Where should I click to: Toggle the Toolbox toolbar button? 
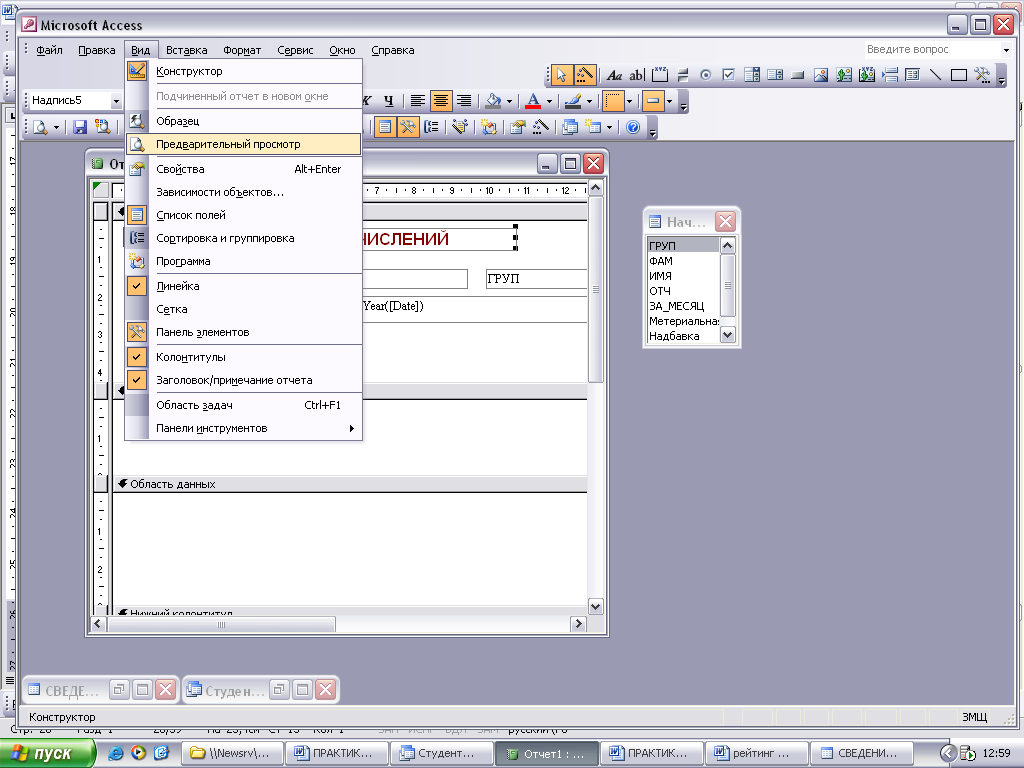(x=408, y=127)
